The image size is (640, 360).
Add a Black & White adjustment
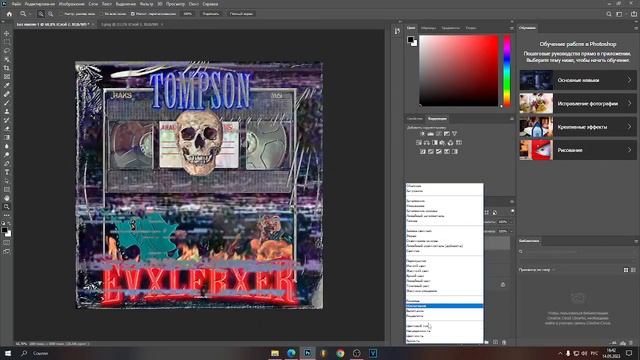point(435,142)
